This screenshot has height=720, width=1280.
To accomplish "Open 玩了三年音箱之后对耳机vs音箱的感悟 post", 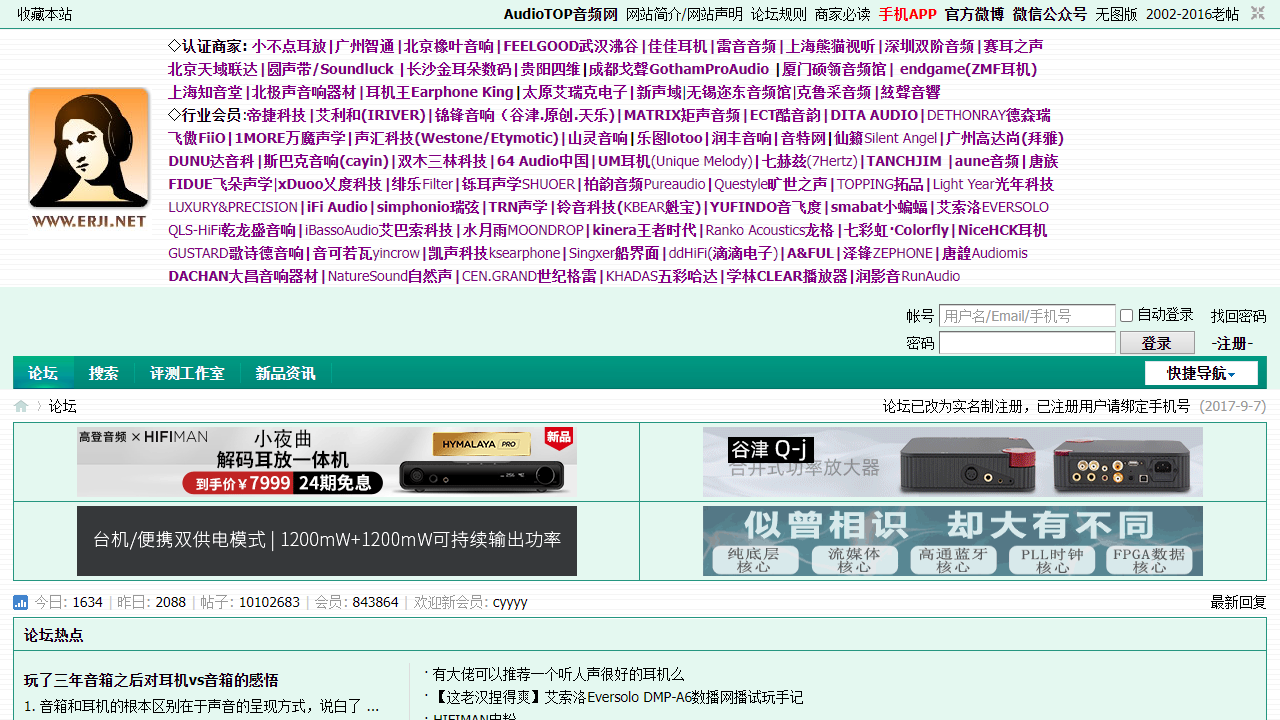I will coord(151,680).
